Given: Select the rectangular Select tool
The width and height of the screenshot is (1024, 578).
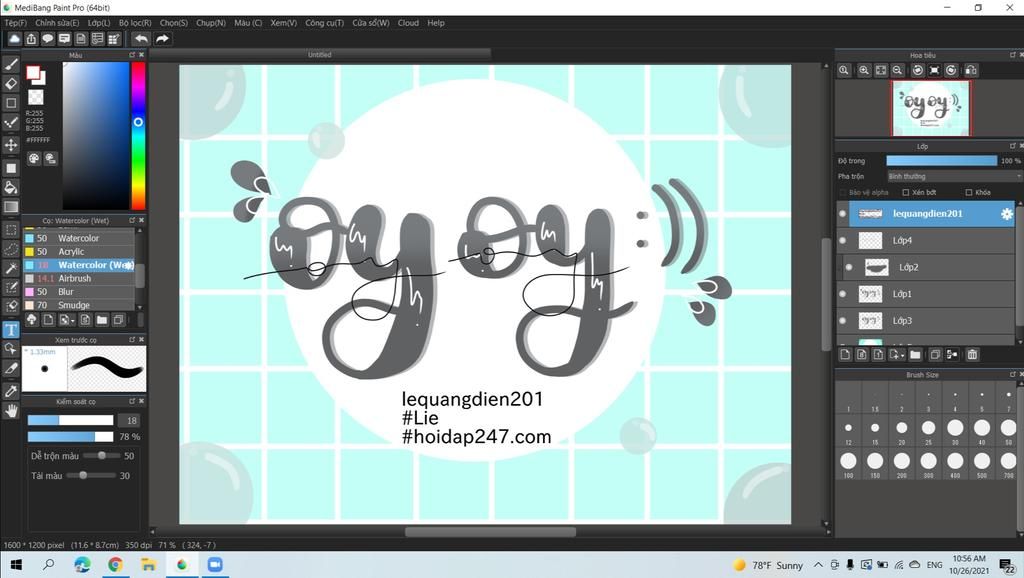Looking at the screenshot, I should pos(11,230).
